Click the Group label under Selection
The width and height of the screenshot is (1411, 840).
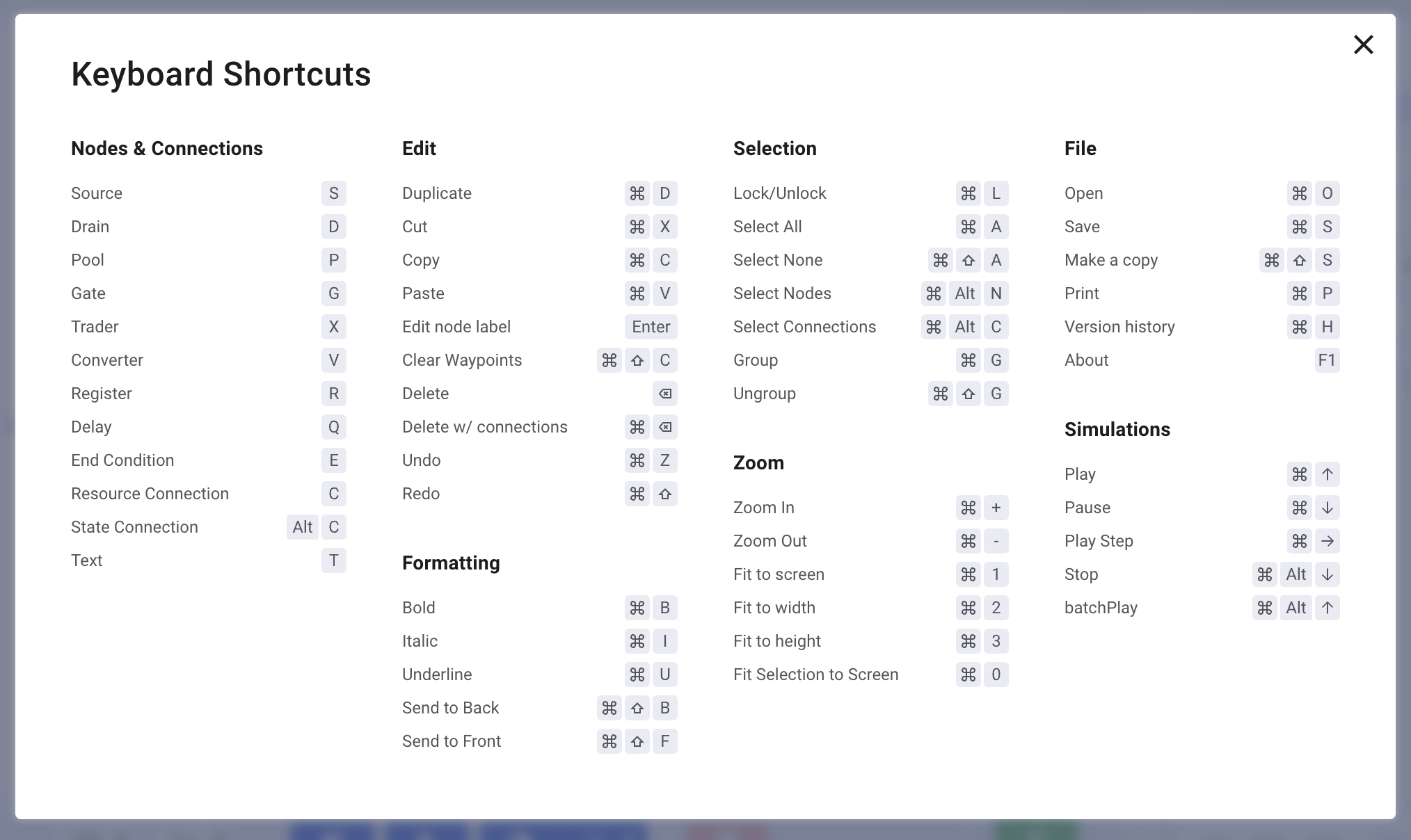pyautogui.click(x=756, y=360)
